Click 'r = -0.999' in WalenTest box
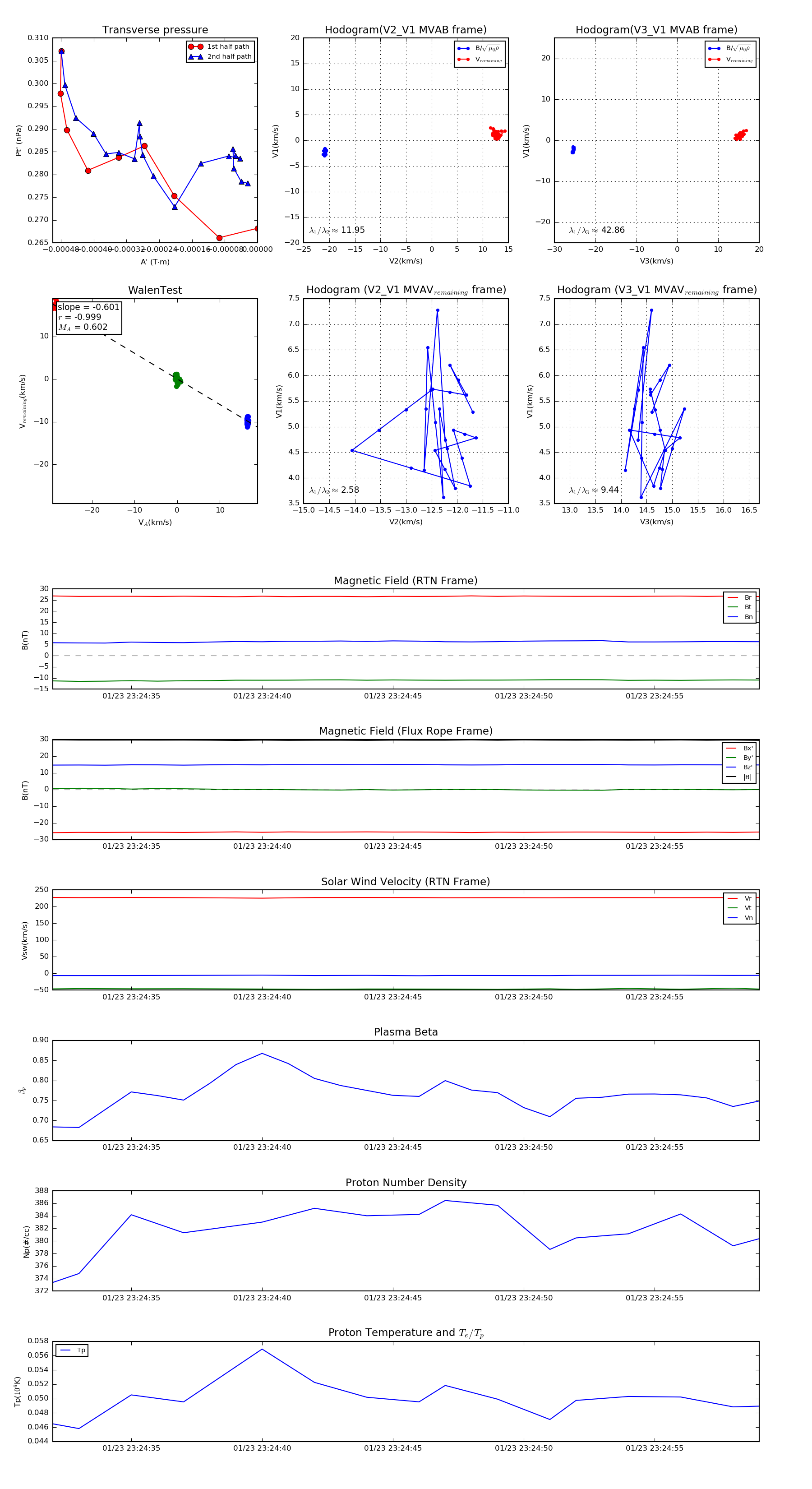Screen dimensions: 812x1489 tap(80, 317)
